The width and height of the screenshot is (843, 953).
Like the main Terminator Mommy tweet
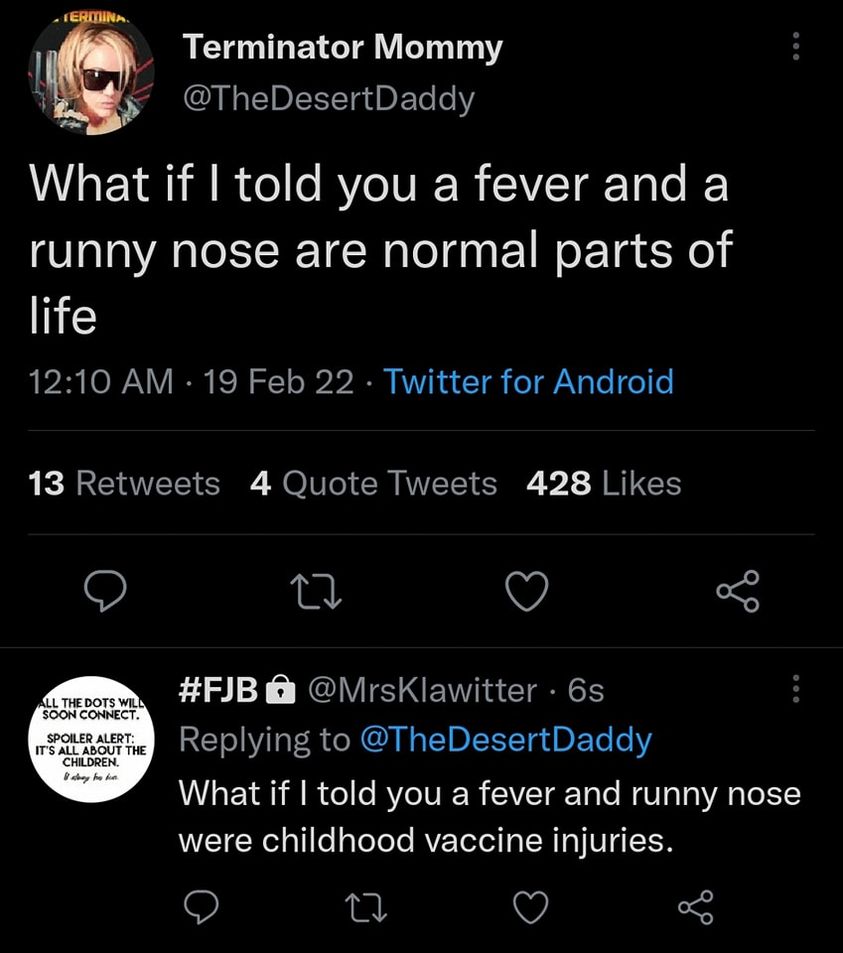pyautogui.click(x=528, y=592)
